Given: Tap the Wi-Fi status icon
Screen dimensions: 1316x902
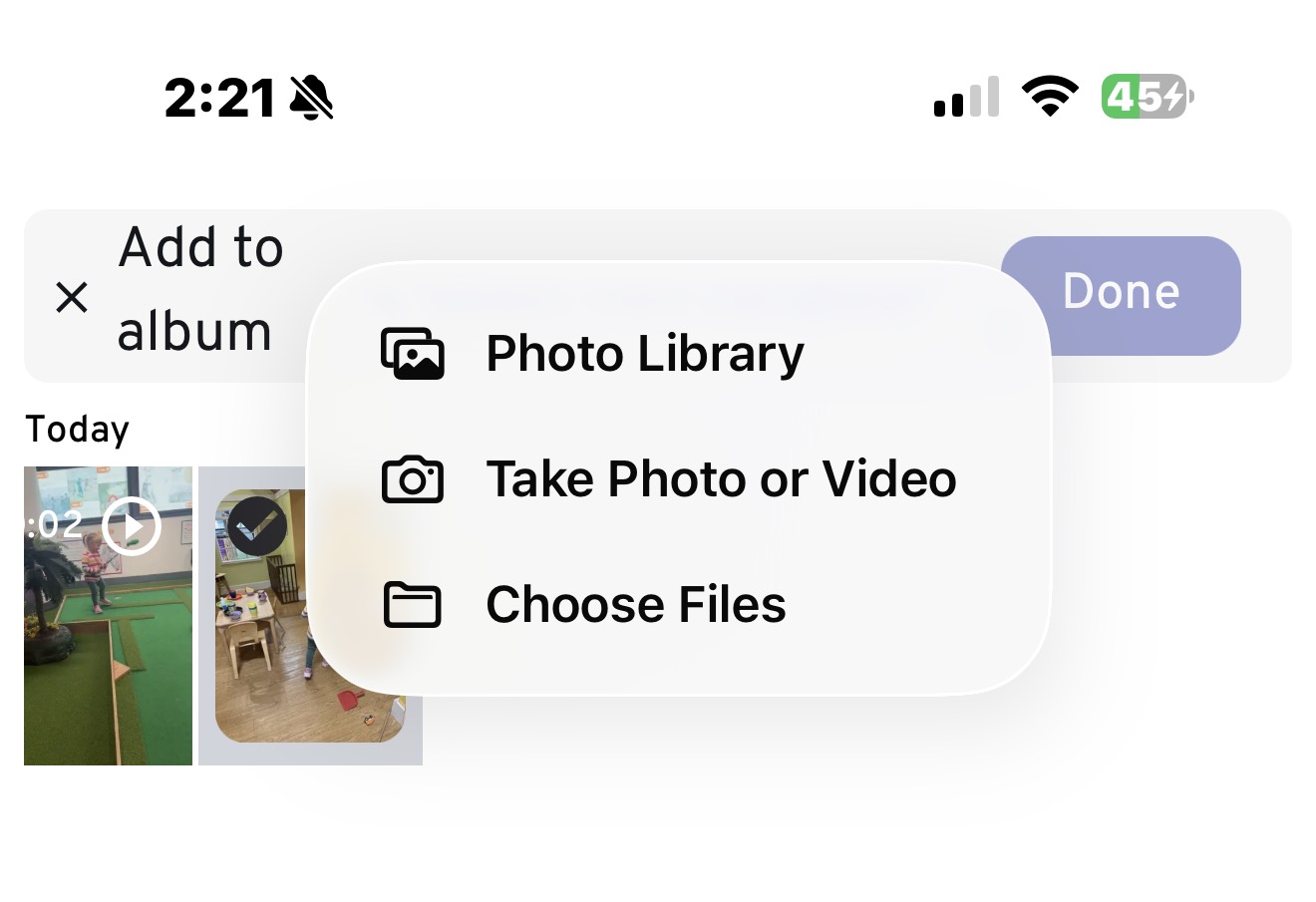Looking at the screenshot, I should coord(1050,97).
